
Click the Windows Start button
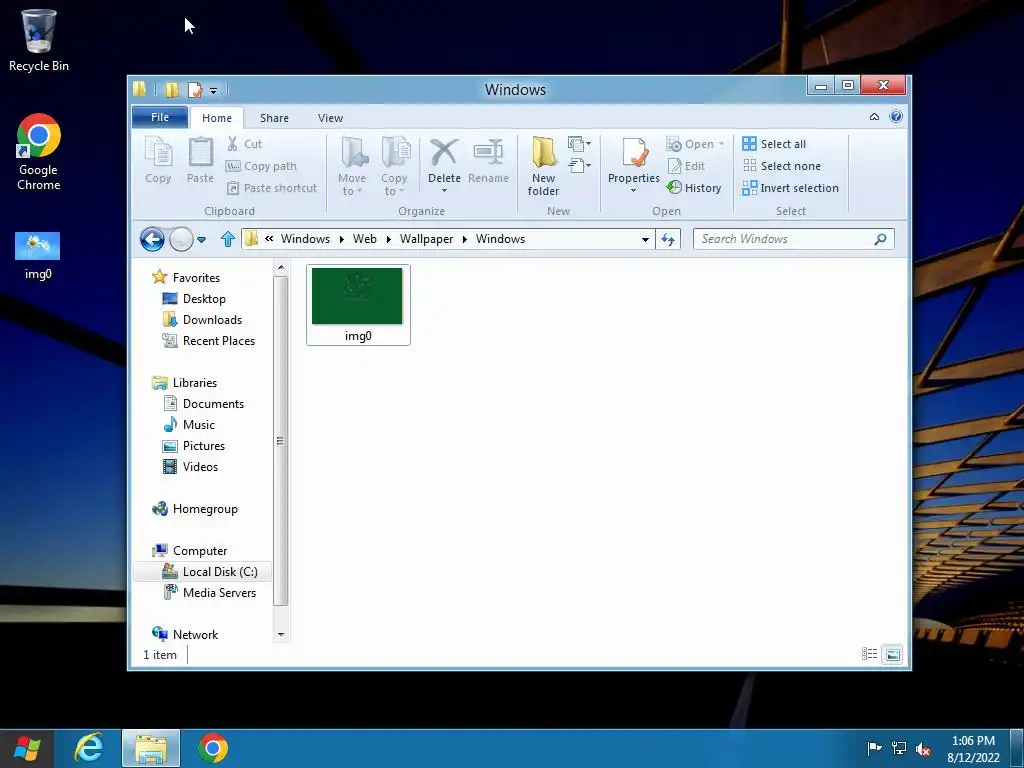(x=27, y=748)
